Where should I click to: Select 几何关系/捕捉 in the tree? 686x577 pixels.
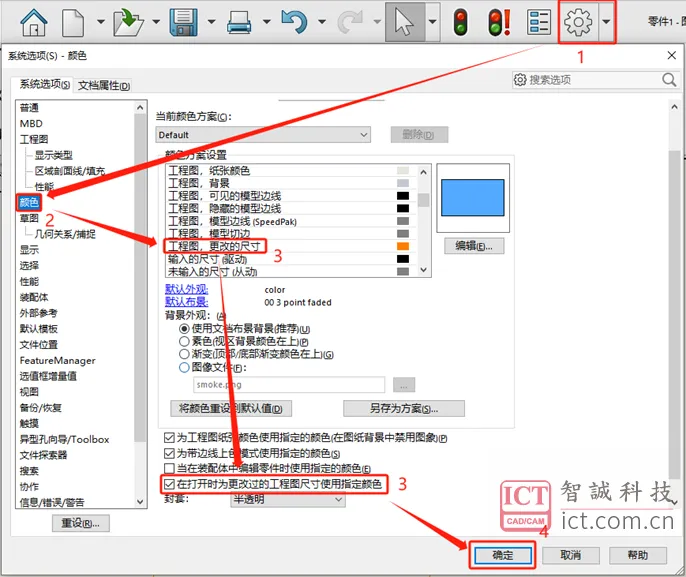tap(65, 234)
